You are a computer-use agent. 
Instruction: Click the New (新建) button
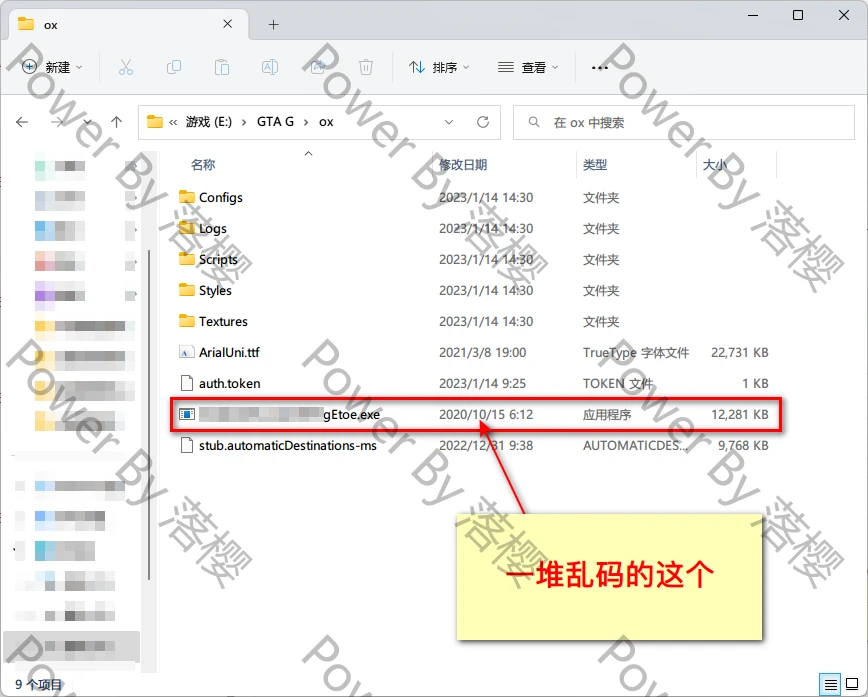point(51,67)
